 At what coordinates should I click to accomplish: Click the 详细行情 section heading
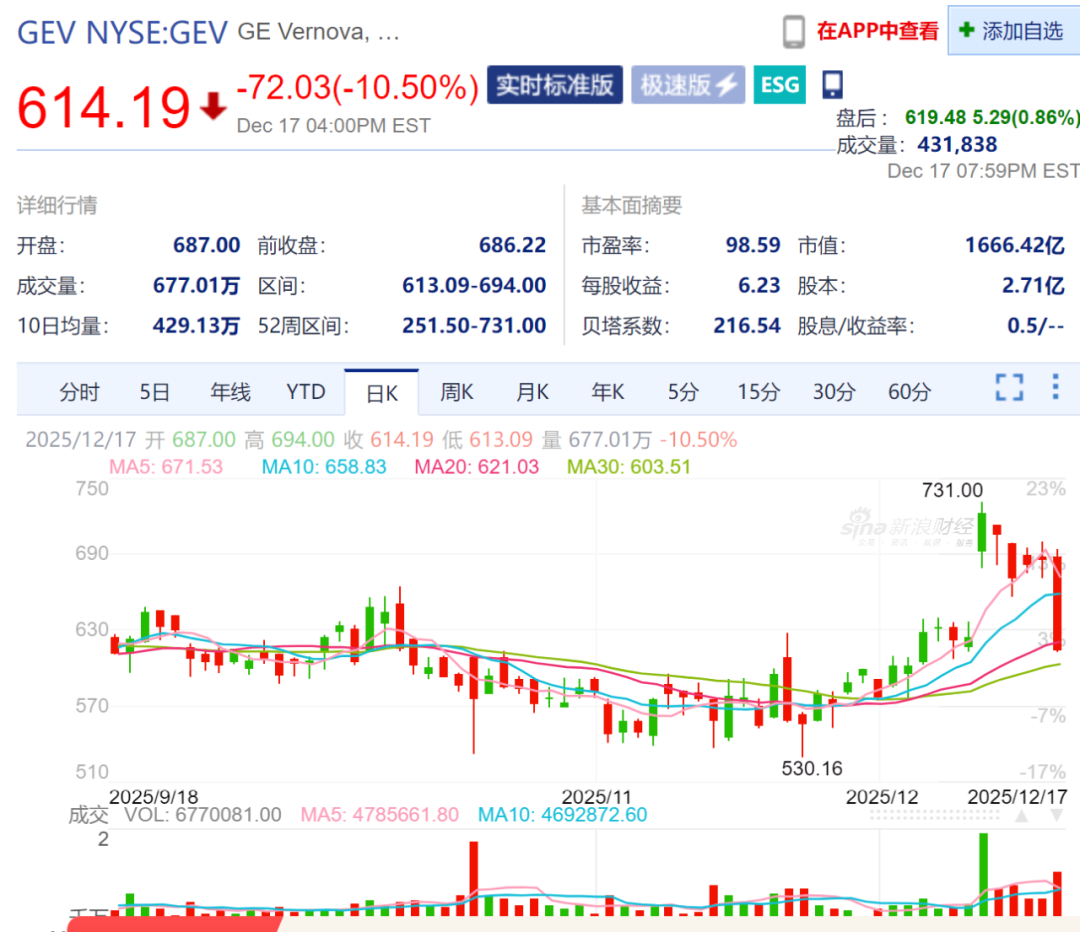[x=57, y=205]
